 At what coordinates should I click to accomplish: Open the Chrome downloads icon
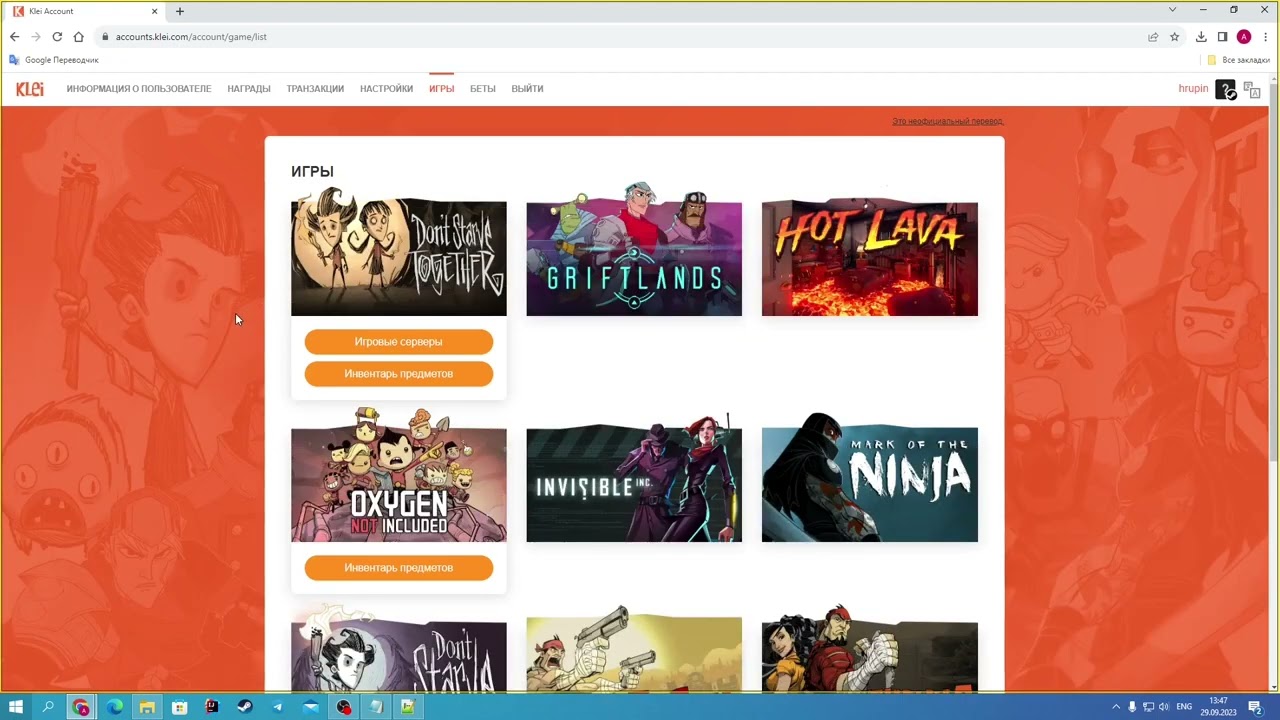coord(1201,37)
